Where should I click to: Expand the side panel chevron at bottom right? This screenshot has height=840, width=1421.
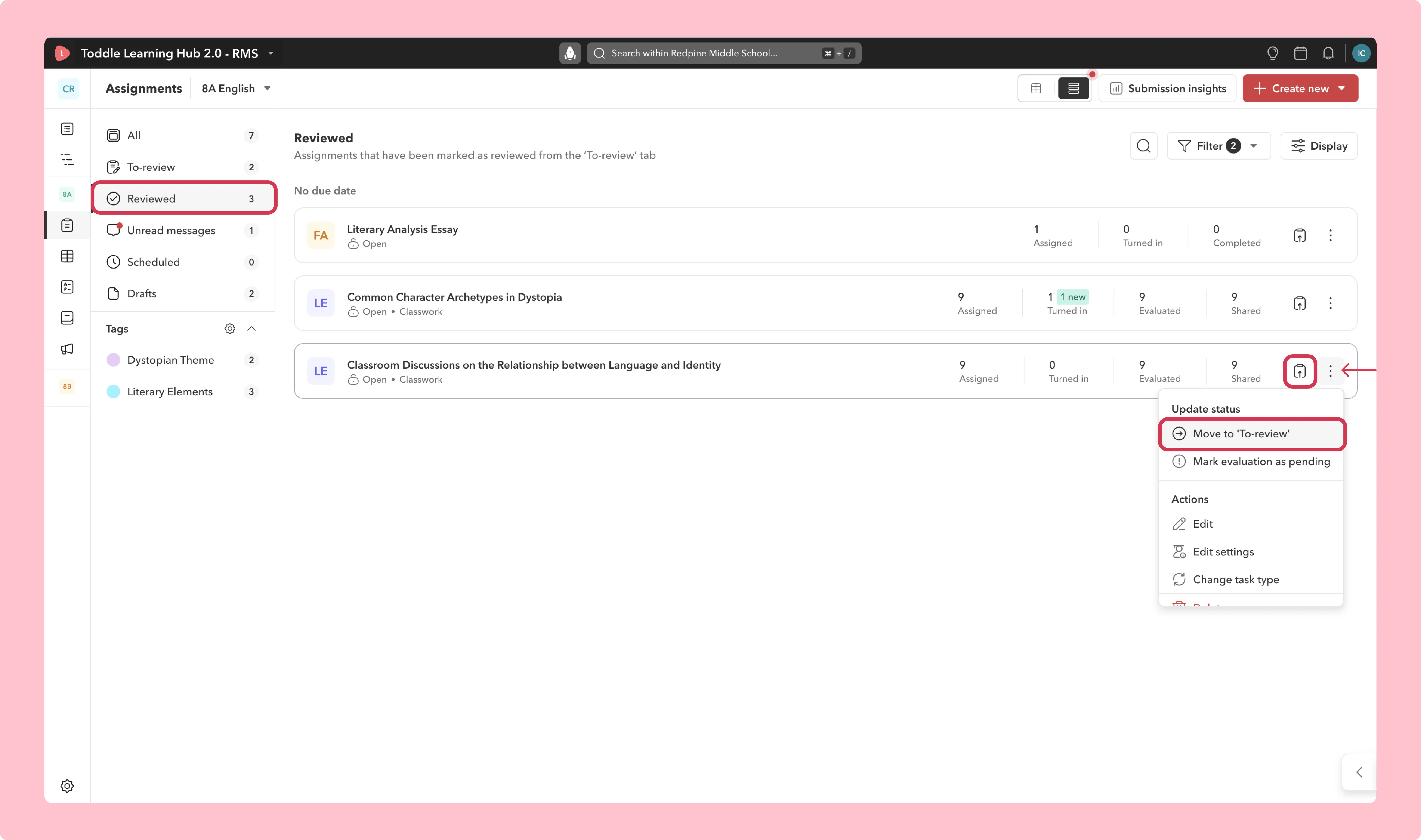tap(1359, 772)
